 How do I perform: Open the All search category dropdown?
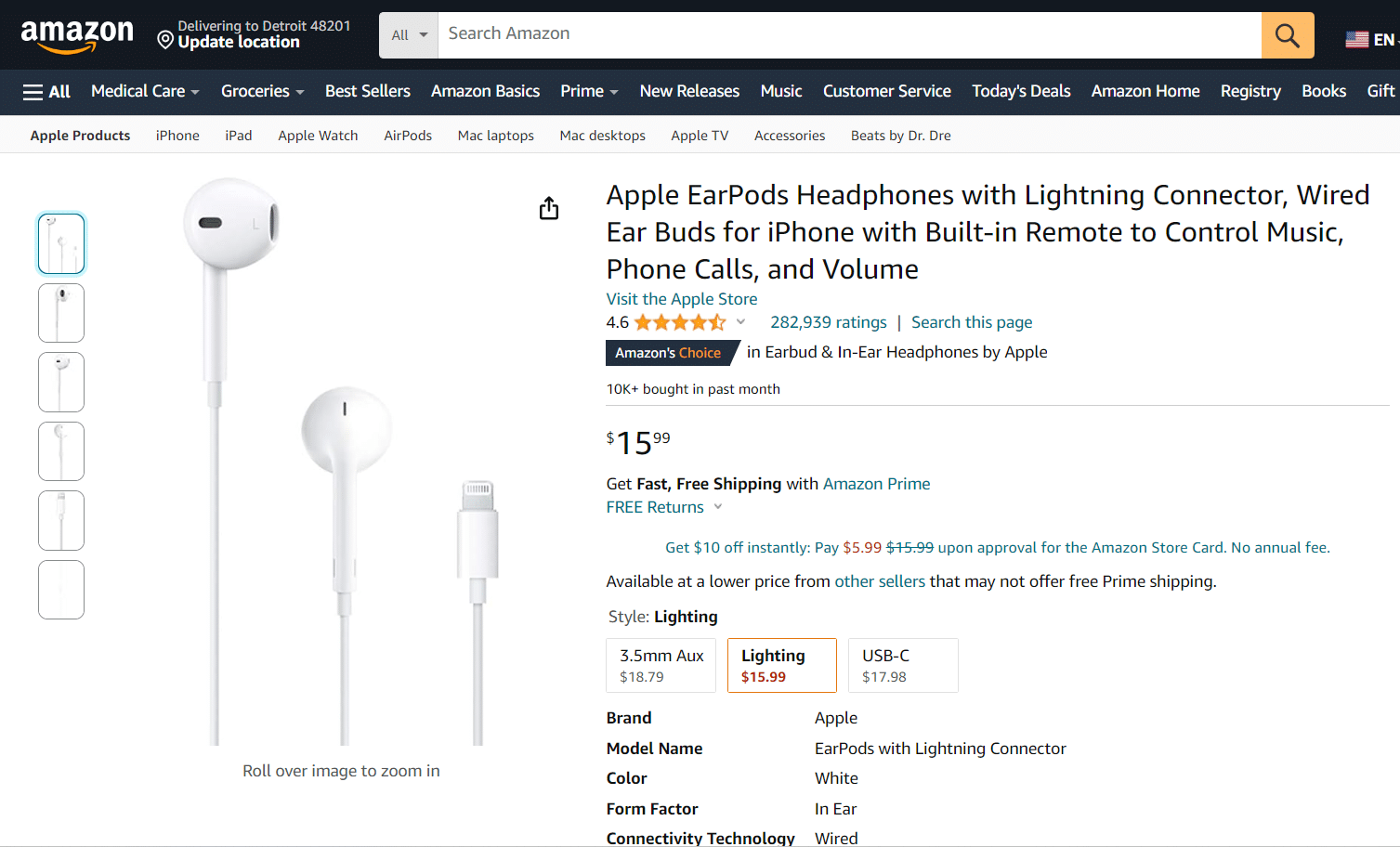409,35
